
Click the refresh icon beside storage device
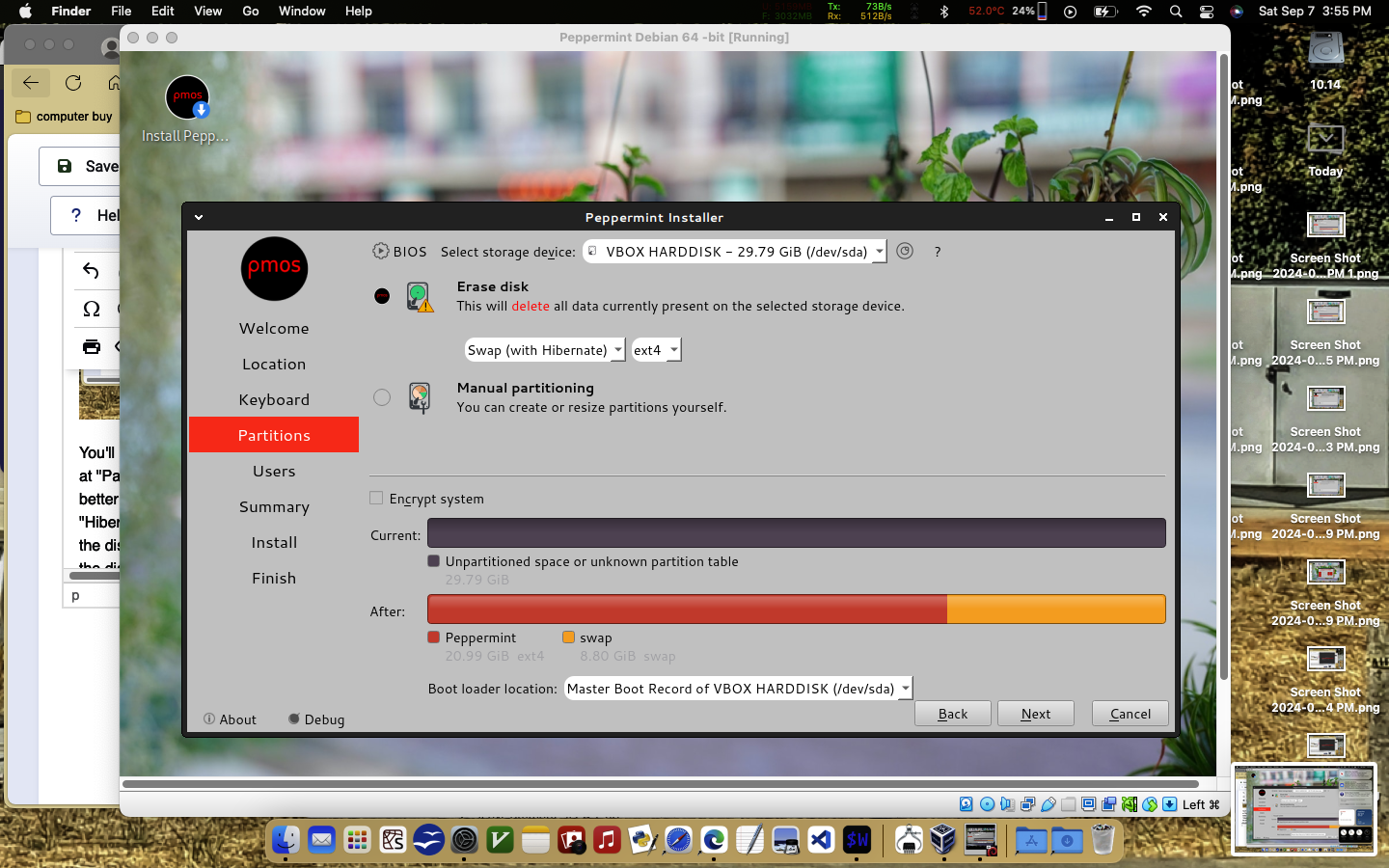coord(904,251)
